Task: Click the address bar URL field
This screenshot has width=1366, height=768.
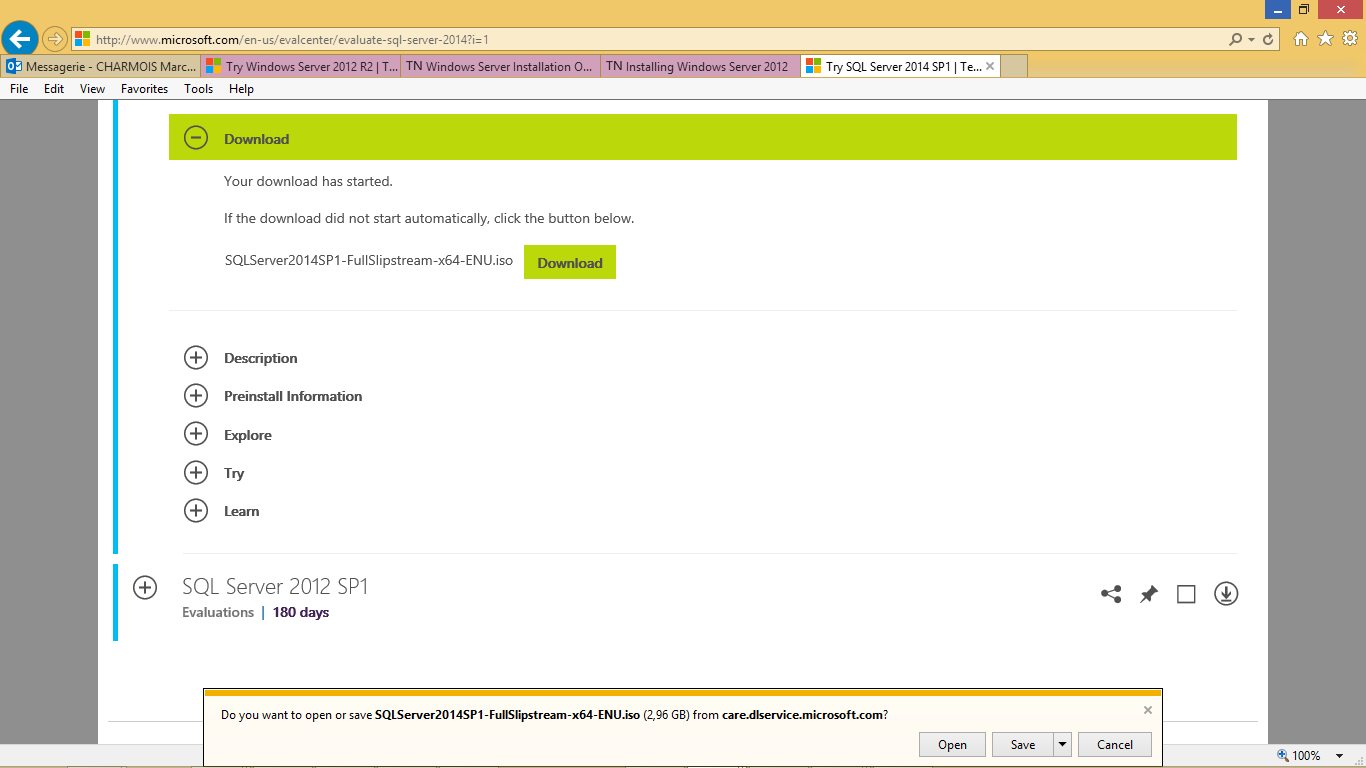Action: click(x=650, y=39)
